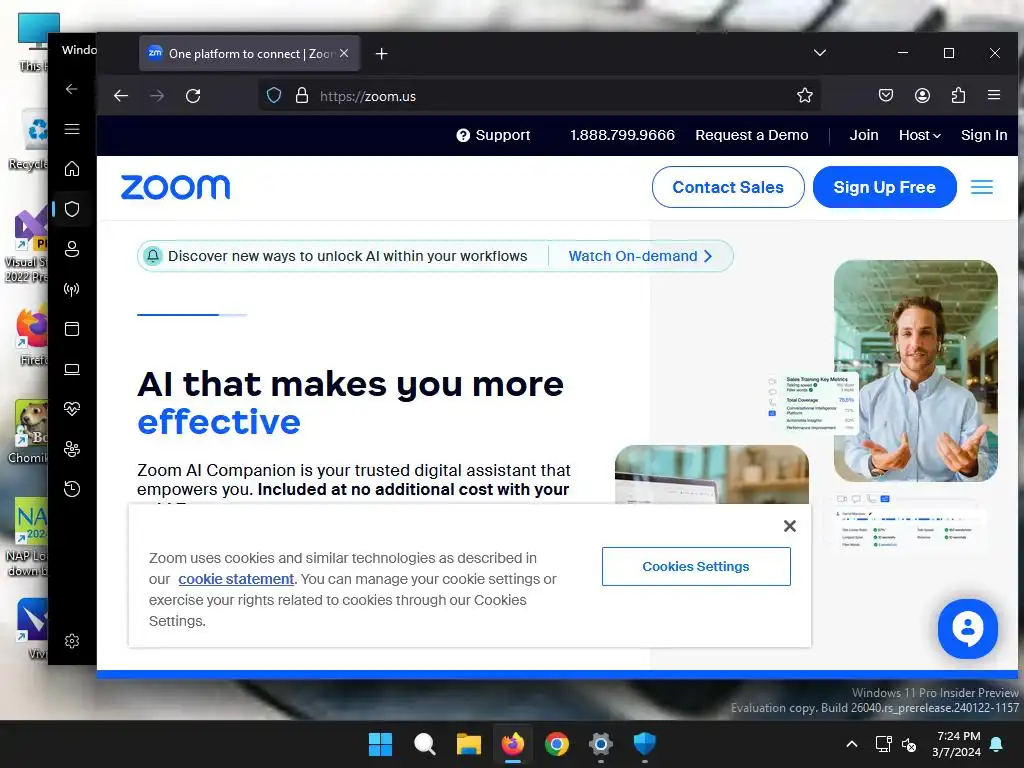
Task: Click back arrow in Windows Security window
Action: tap(72, 89)
